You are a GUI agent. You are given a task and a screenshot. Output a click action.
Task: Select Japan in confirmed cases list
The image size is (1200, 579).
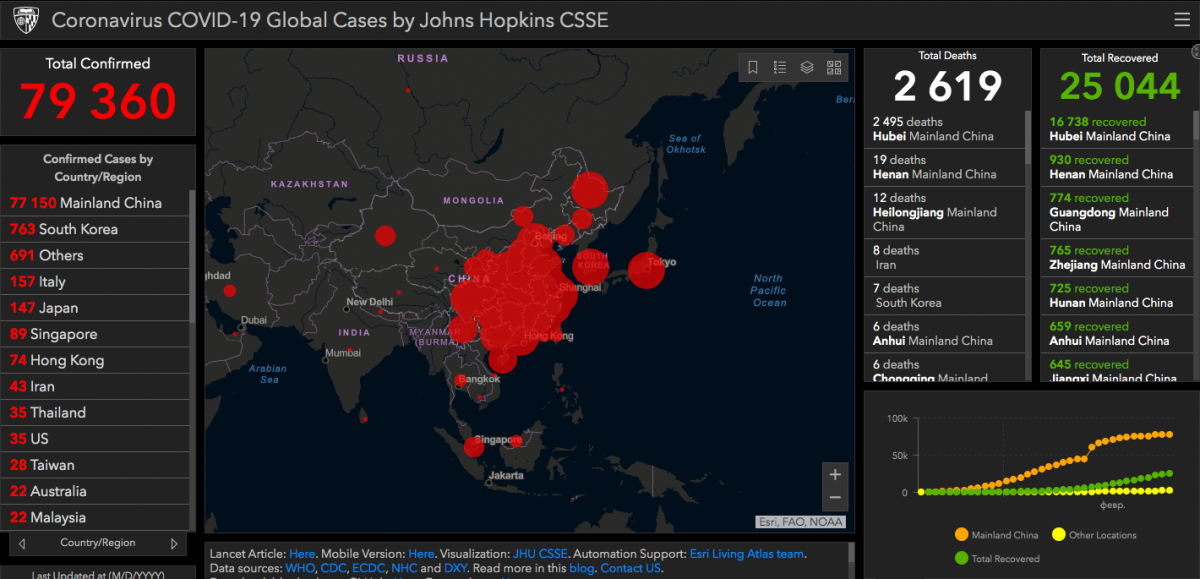(95, 308)
